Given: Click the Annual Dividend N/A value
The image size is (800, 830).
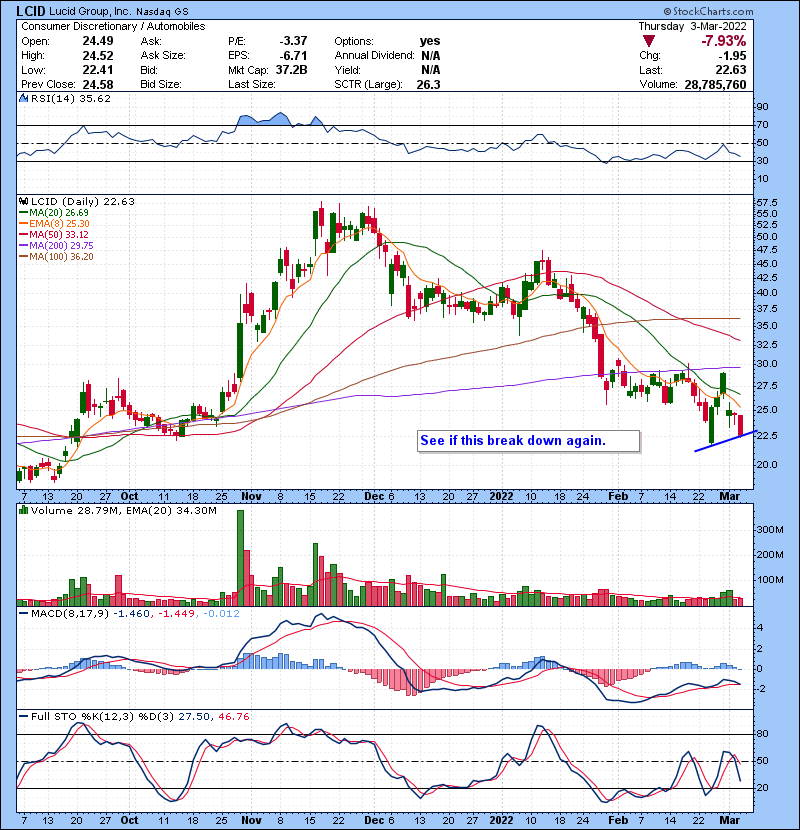Looking at the screenshot, I should click(x=430, y=56).
